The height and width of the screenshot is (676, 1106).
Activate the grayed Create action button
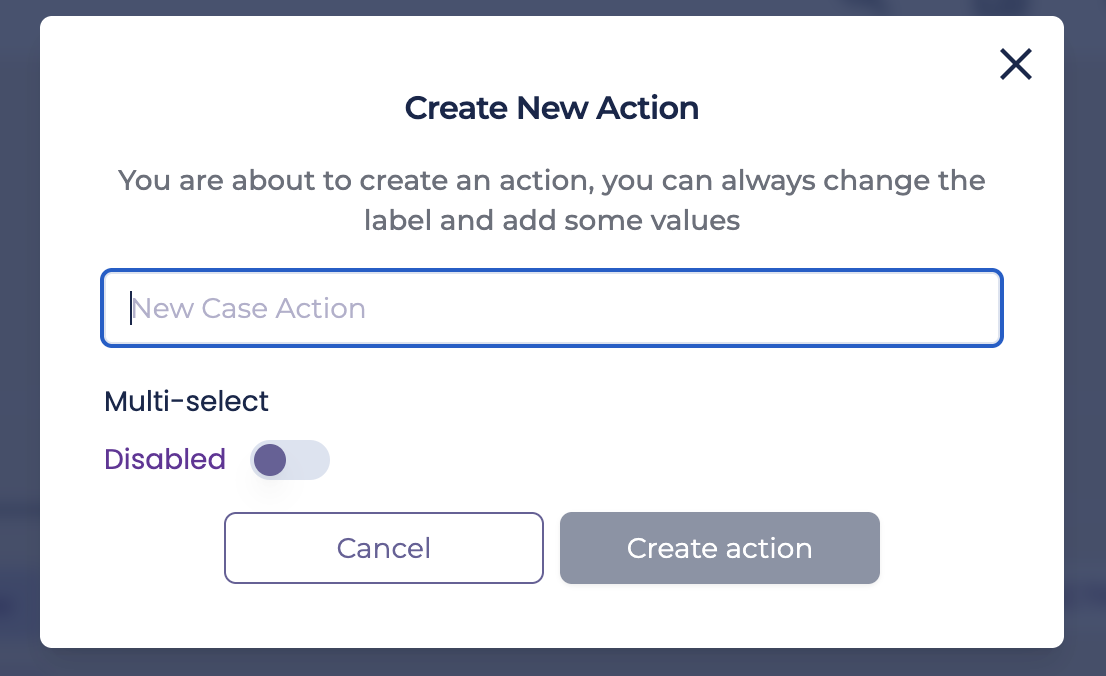[x=719, y=548]
